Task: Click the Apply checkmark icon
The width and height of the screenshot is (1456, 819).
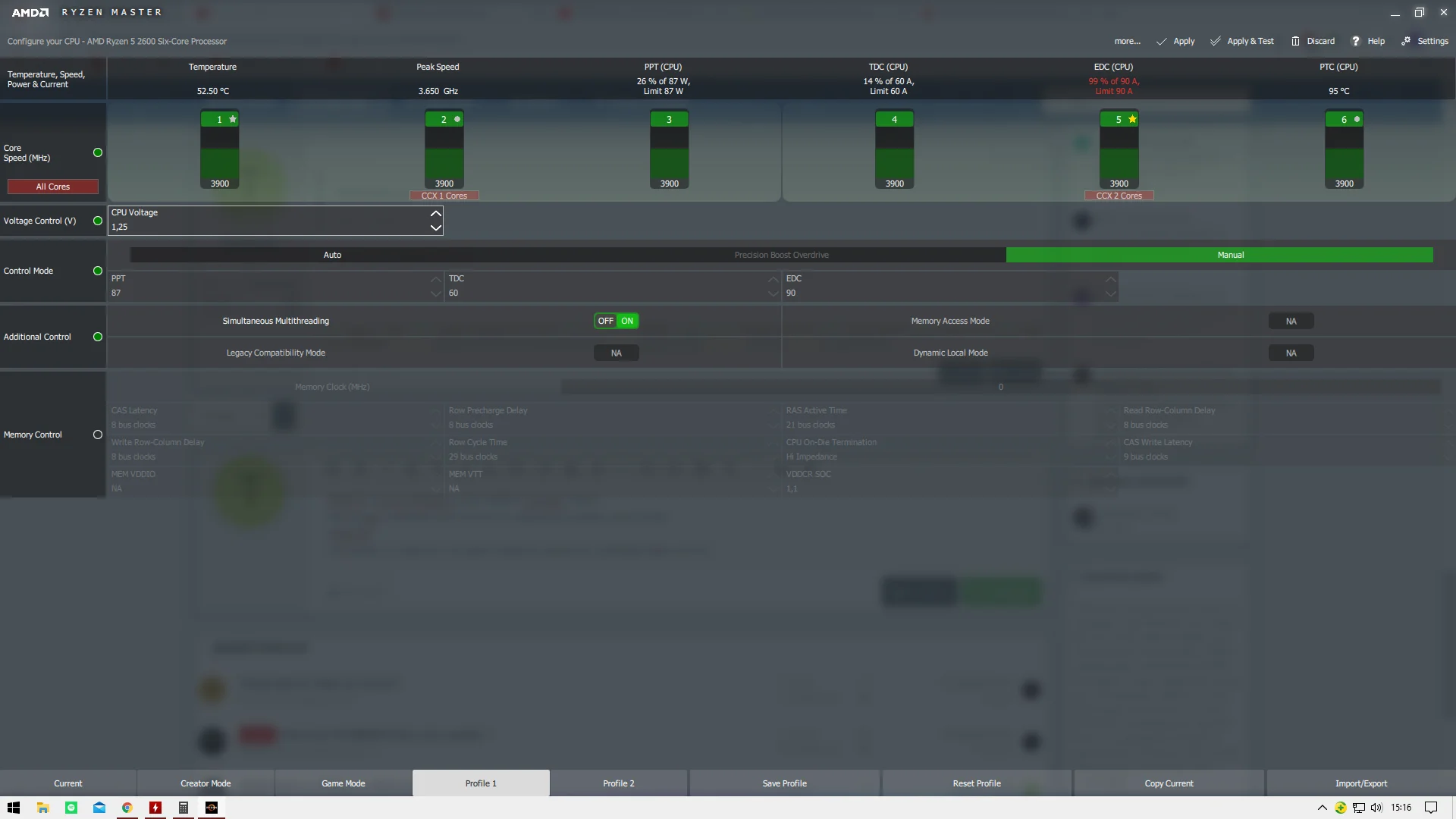Action: coord(1161,42)
